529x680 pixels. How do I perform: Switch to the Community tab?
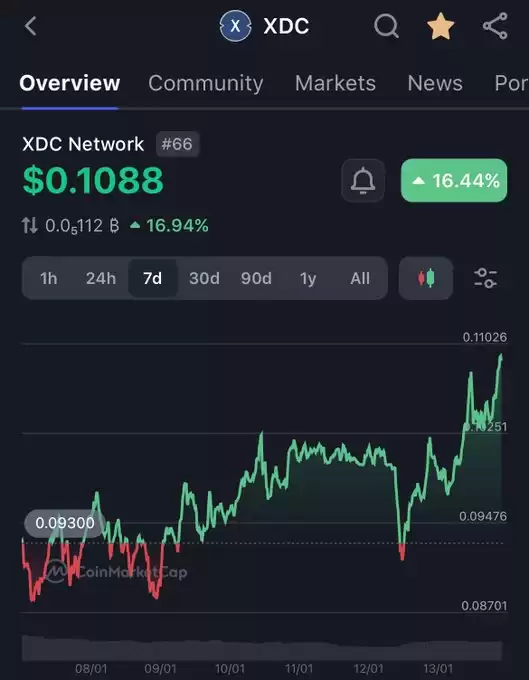tap(206, 83)
